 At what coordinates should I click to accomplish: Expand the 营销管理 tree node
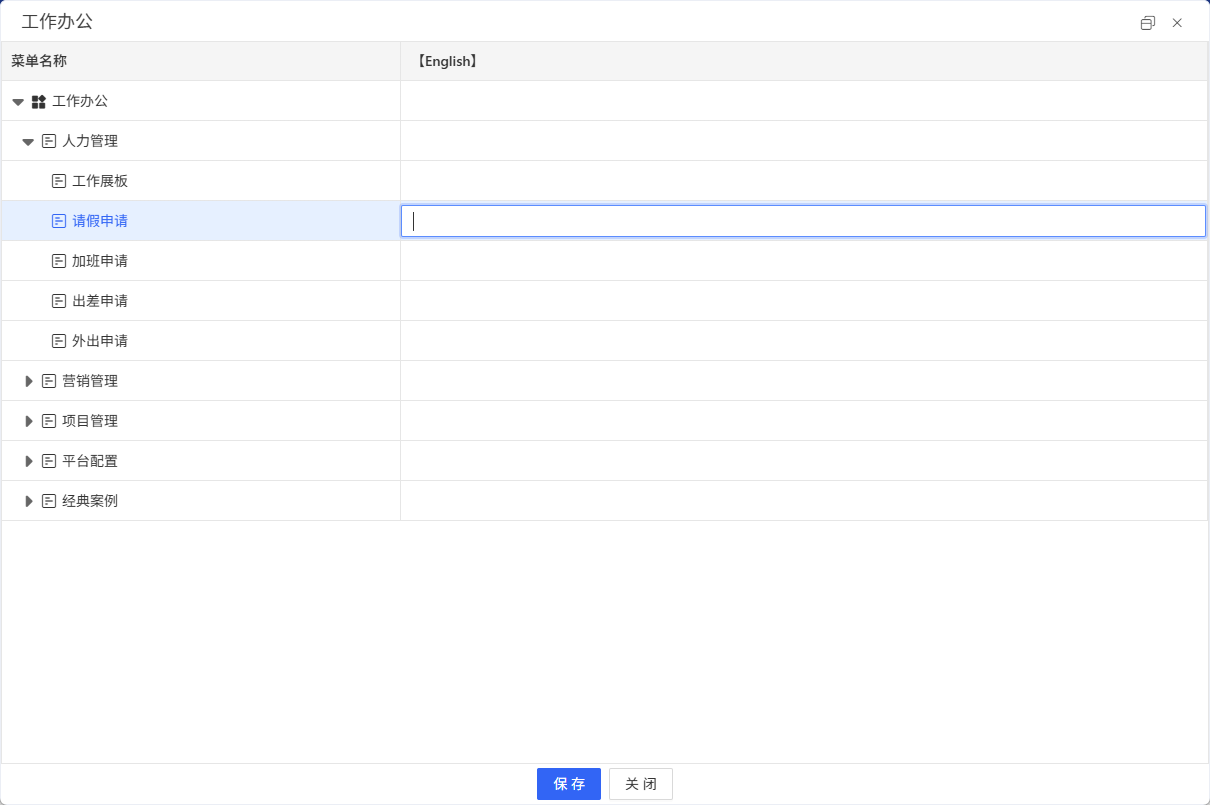[29, 381]
